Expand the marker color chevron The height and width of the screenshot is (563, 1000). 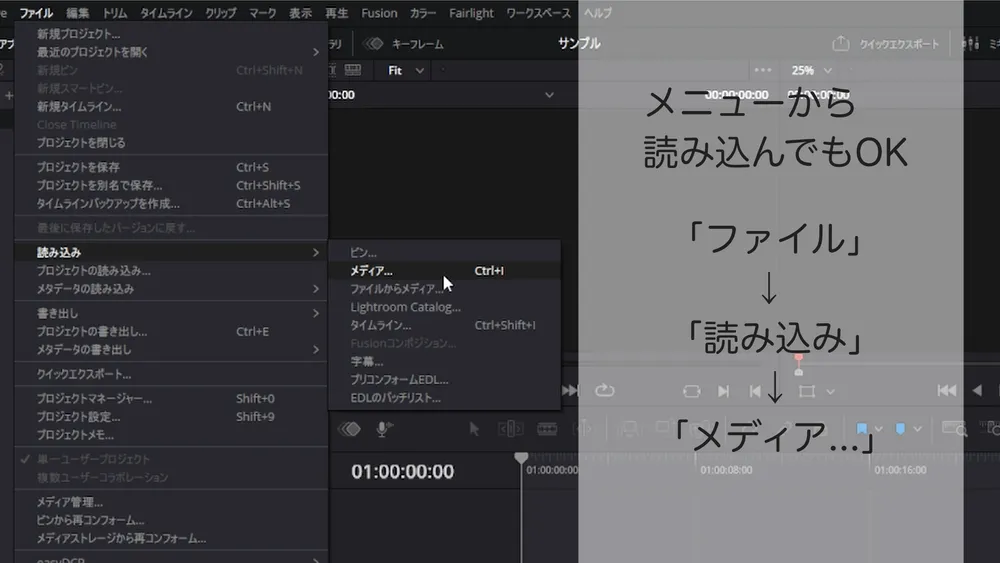click(x=917, y=429)
